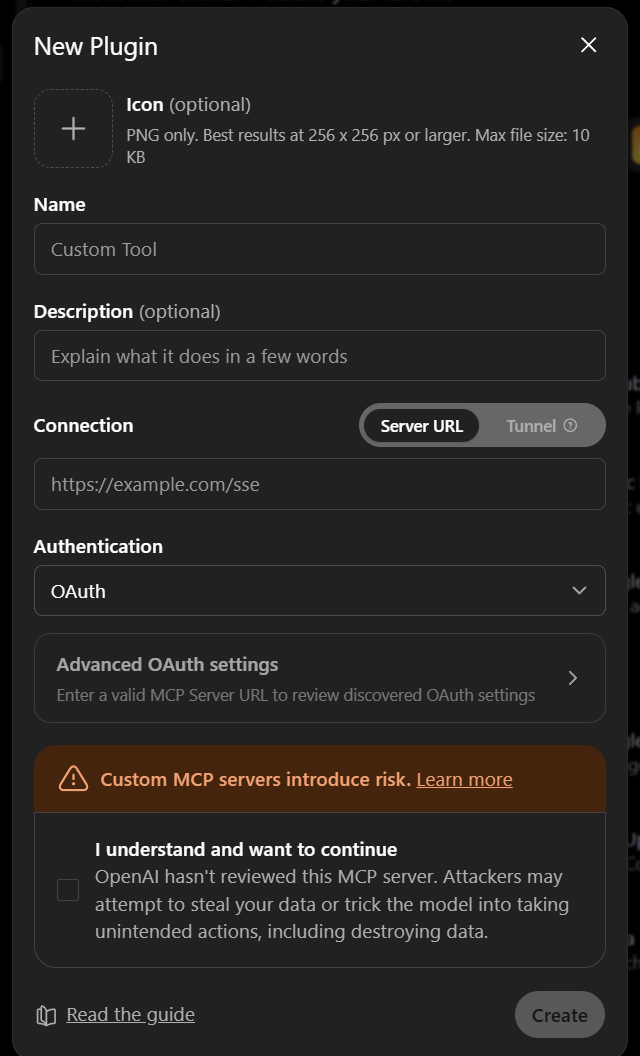Click the down chevron in the Authentication field
This screenshot has width=640, height=1056.
click(x=579, y=591)
